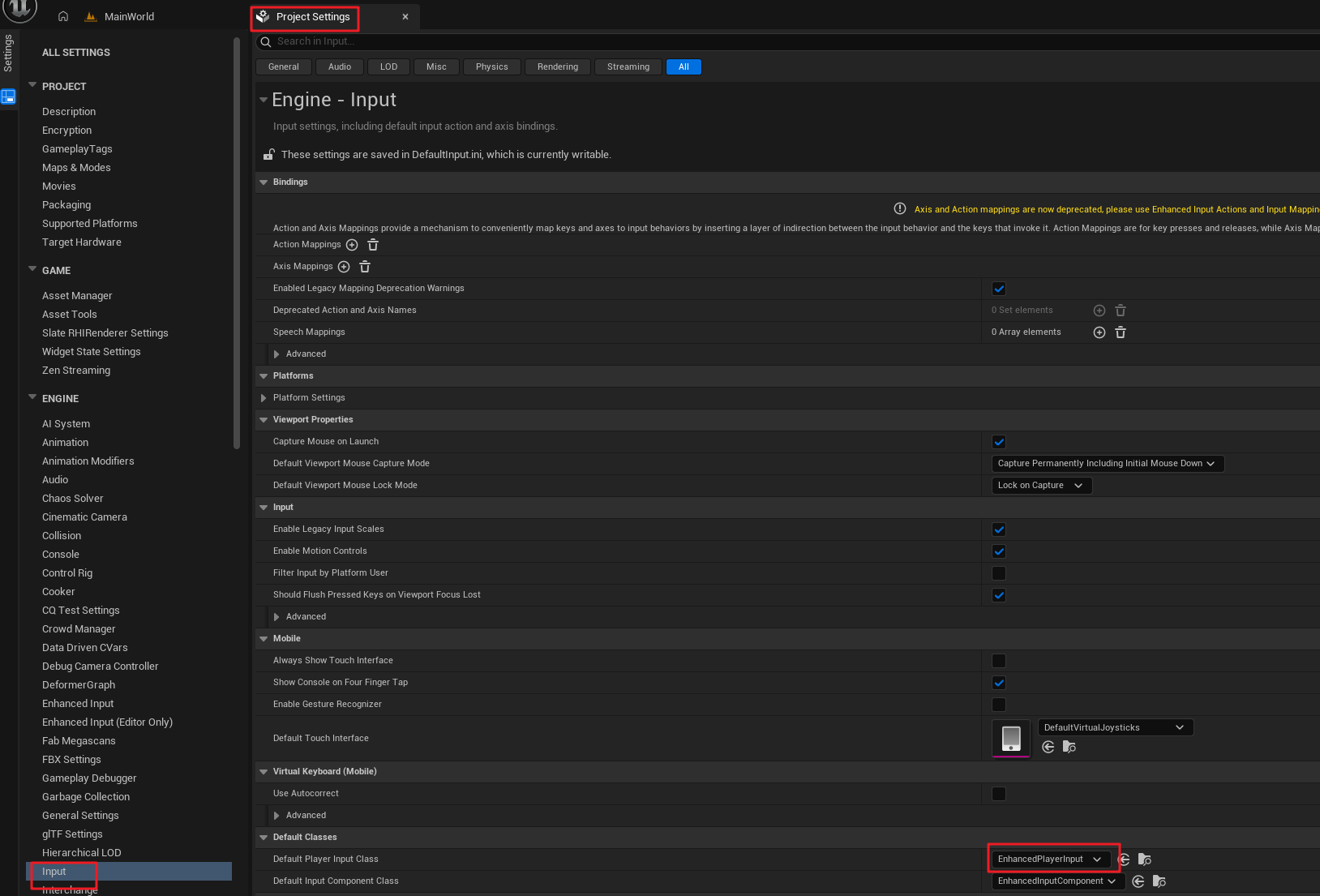This screenshot has height=896, width=1320.
Task: Enable Gesture Recognizer checkbox
Action: click(x=999, y=705)
